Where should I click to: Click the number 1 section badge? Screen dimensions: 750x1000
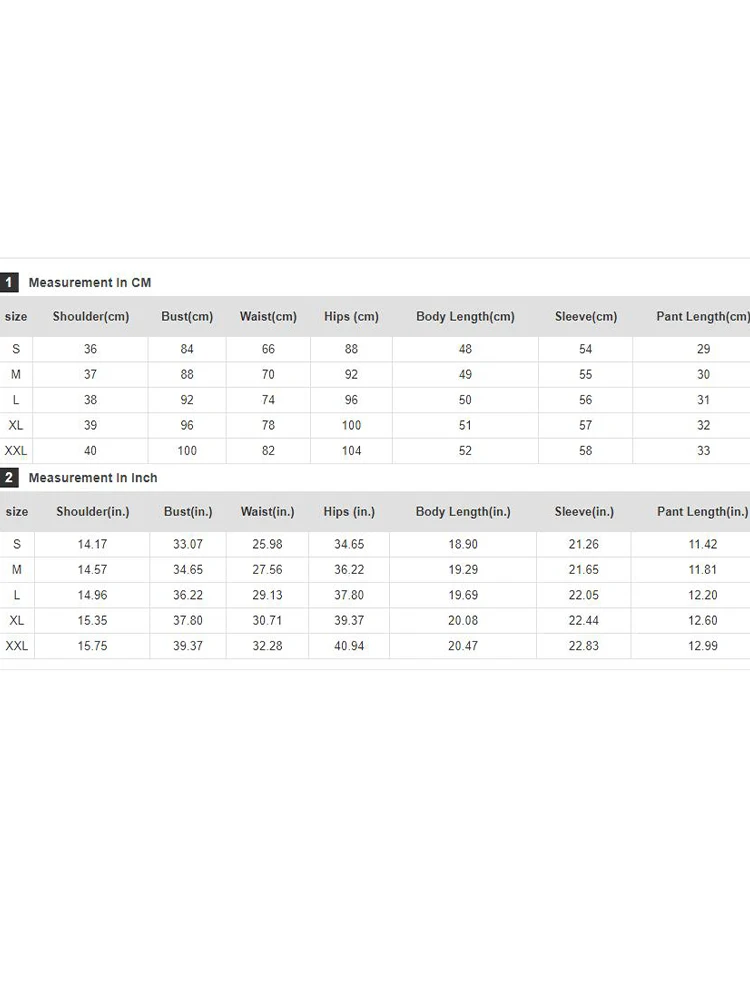point(9,283)
